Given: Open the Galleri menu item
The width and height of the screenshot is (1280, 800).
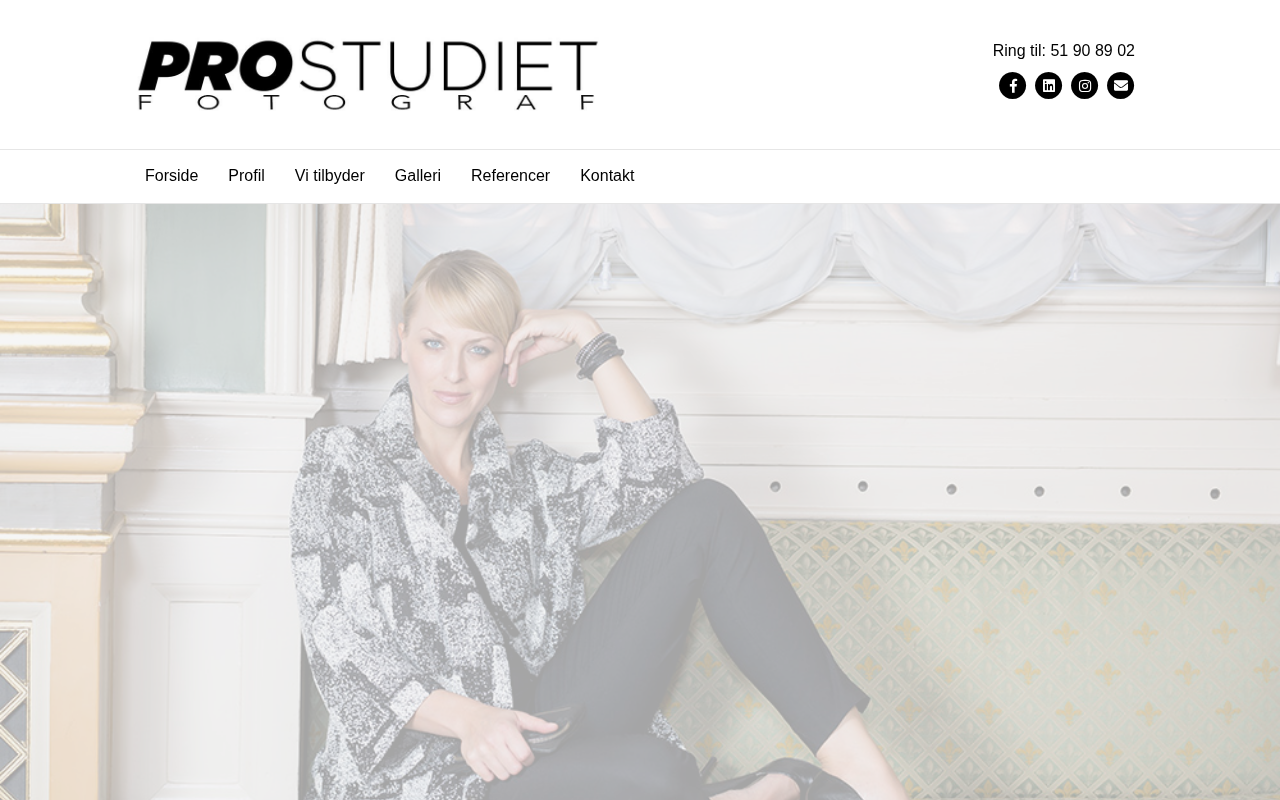Looking at the screenshot, I should 417,176.
